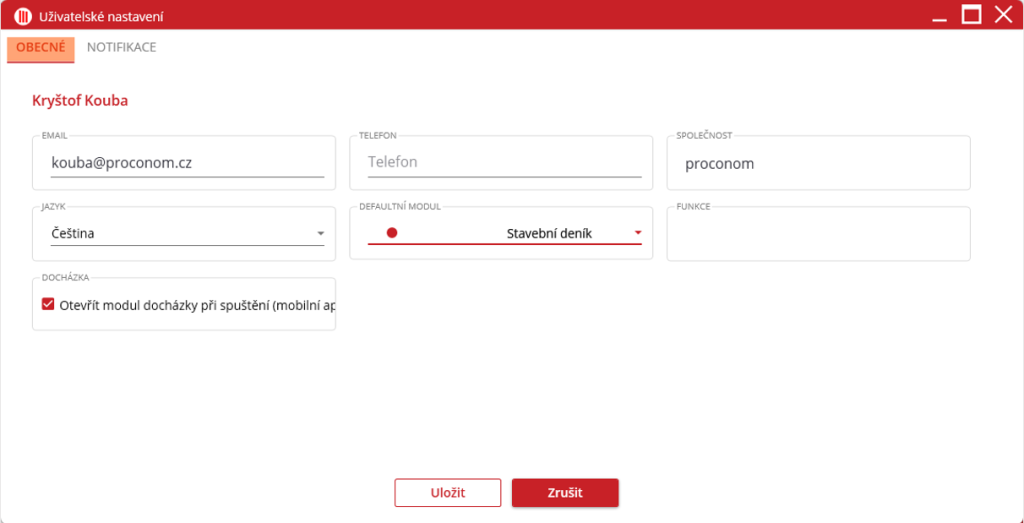This screenshot has width=1024, height=523.
Task: Switch to the NOTIFIKACE tab
Action: tap(121, 47)
